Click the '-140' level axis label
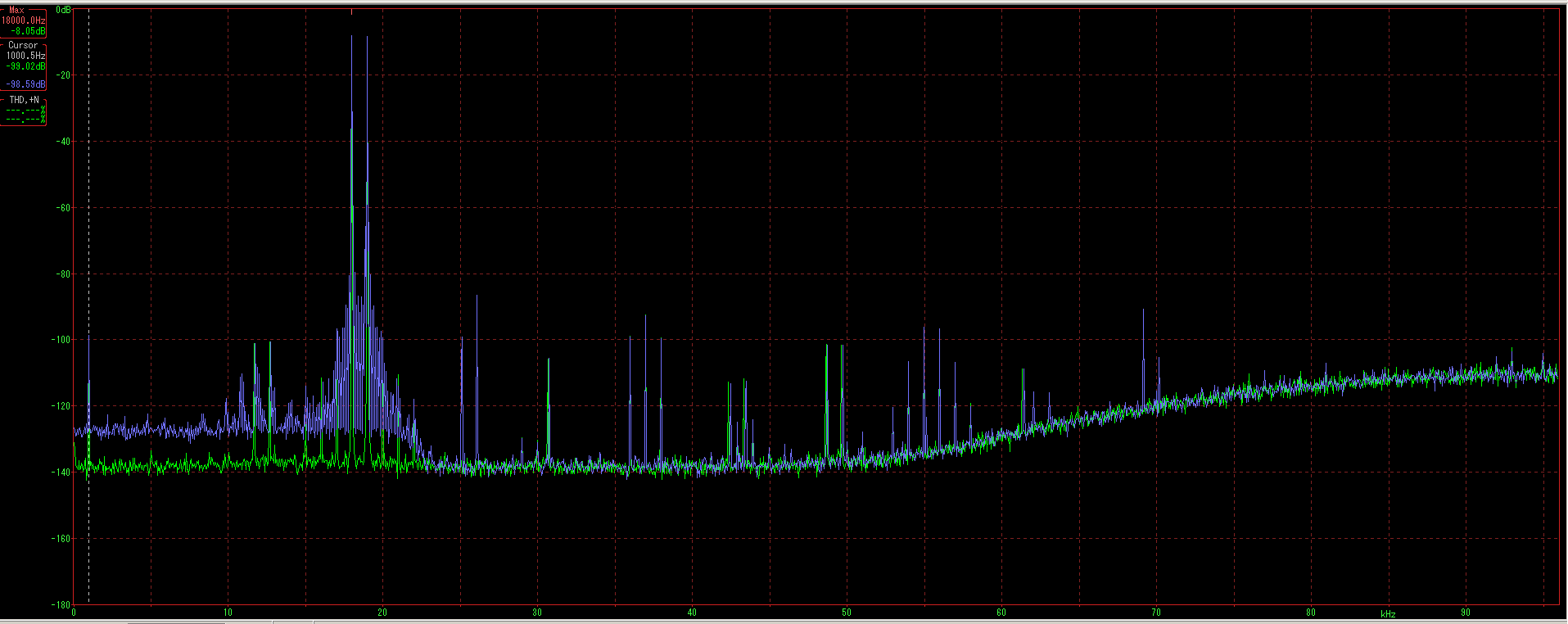Screen dimensions: 1568x624 pos(61,473)
